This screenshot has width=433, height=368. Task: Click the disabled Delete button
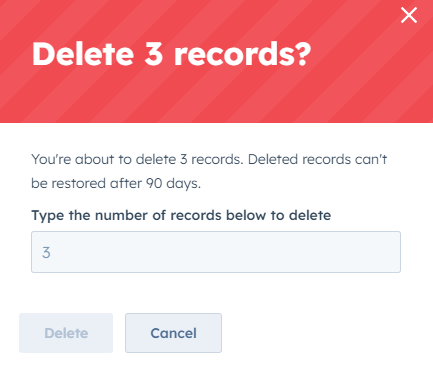pyautogui.click(x=66, y=333)
